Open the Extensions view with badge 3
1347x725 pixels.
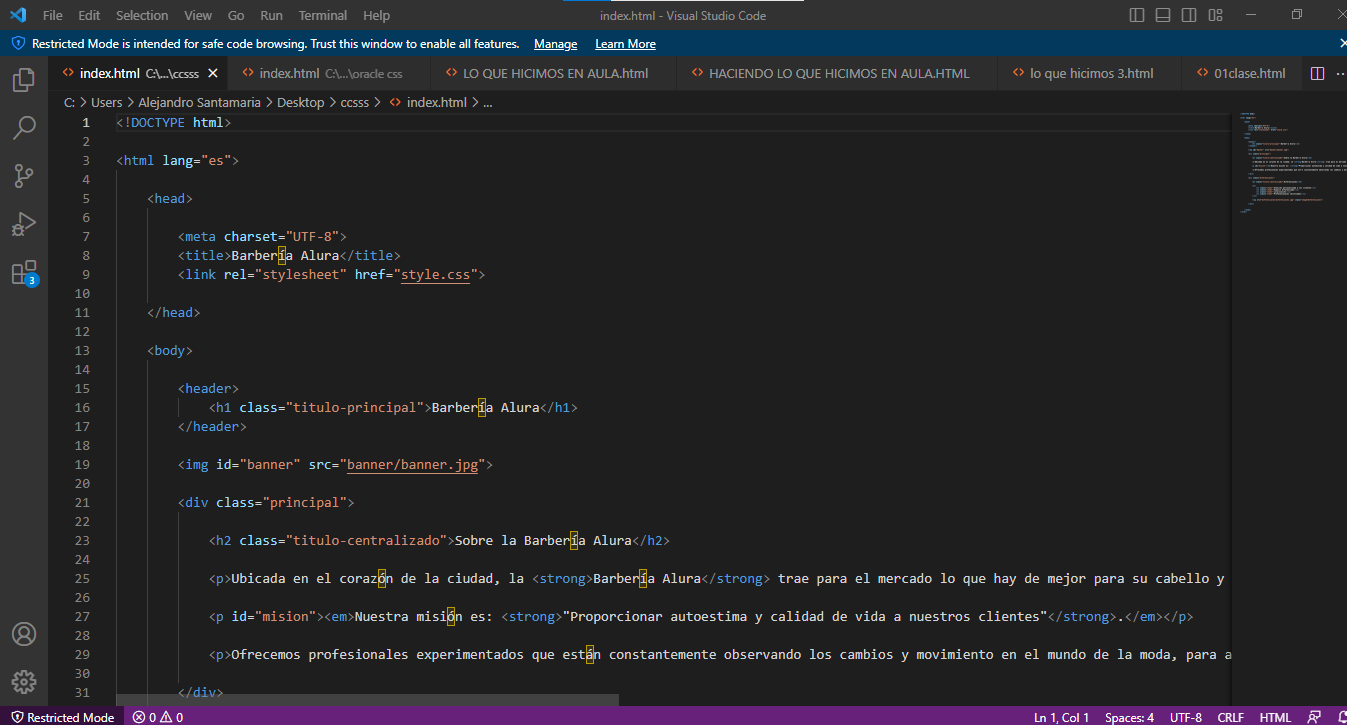point(24,272)
